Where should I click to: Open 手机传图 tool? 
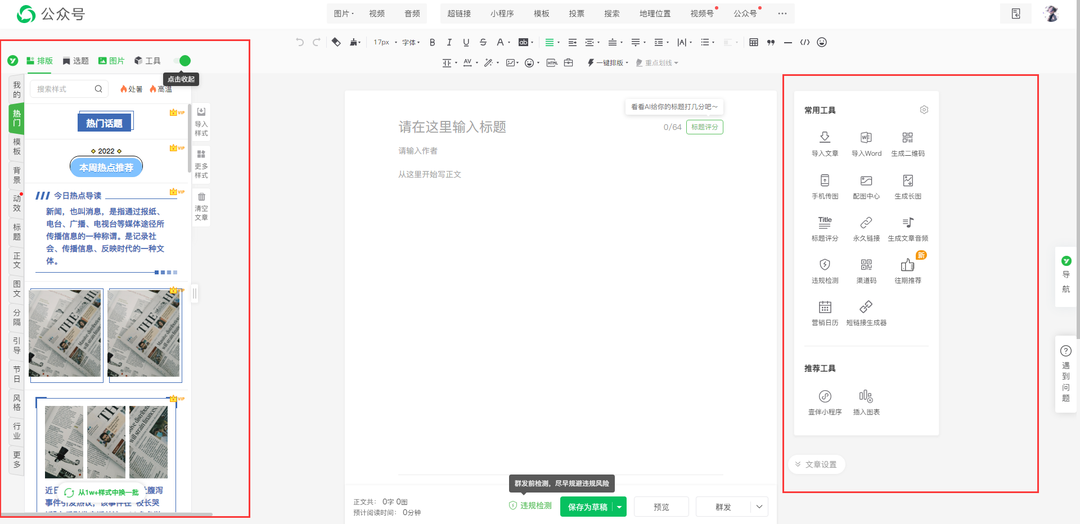825,187
